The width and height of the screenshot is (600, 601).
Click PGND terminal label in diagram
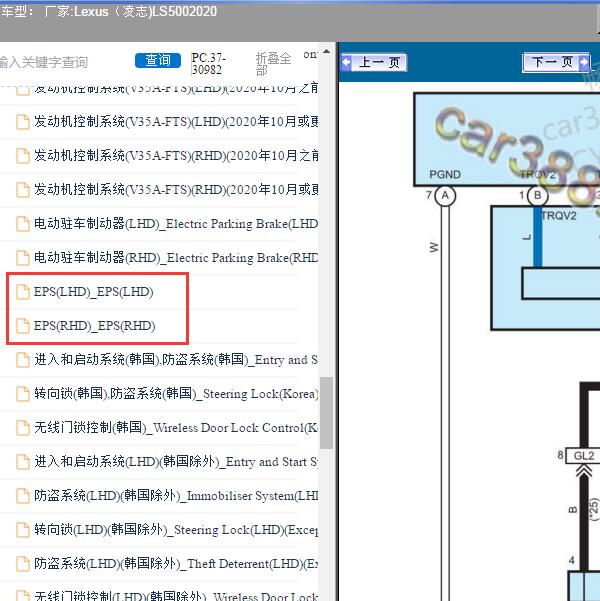[x=445, y=174]
